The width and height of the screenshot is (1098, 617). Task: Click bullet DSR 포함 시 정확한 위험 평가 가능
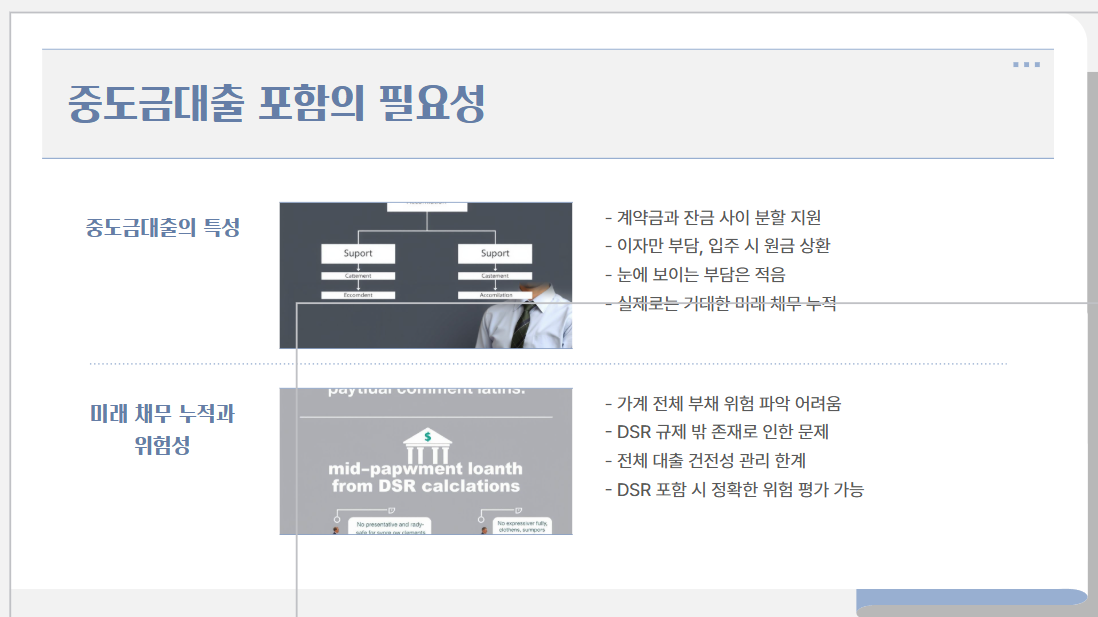click(x=735, y=490)
